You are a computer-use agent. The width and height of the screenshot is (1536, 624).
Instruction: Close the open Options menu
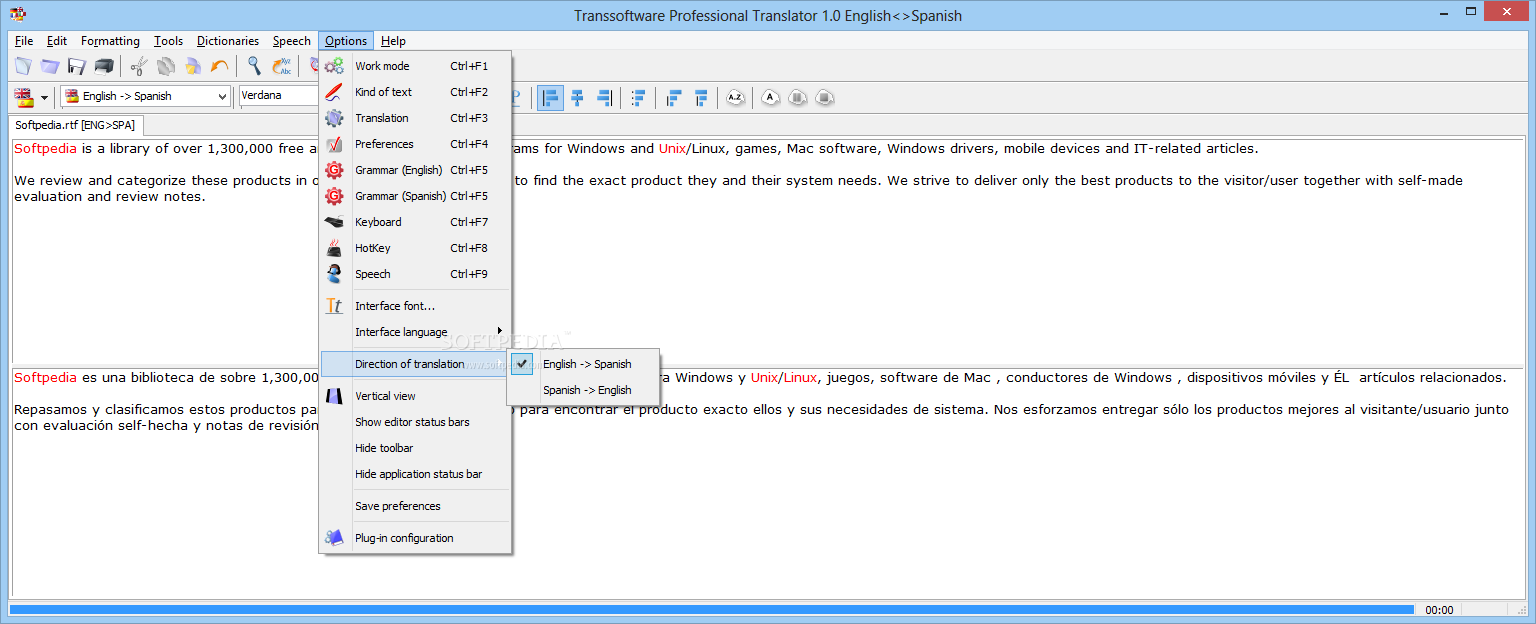[346, 41]
